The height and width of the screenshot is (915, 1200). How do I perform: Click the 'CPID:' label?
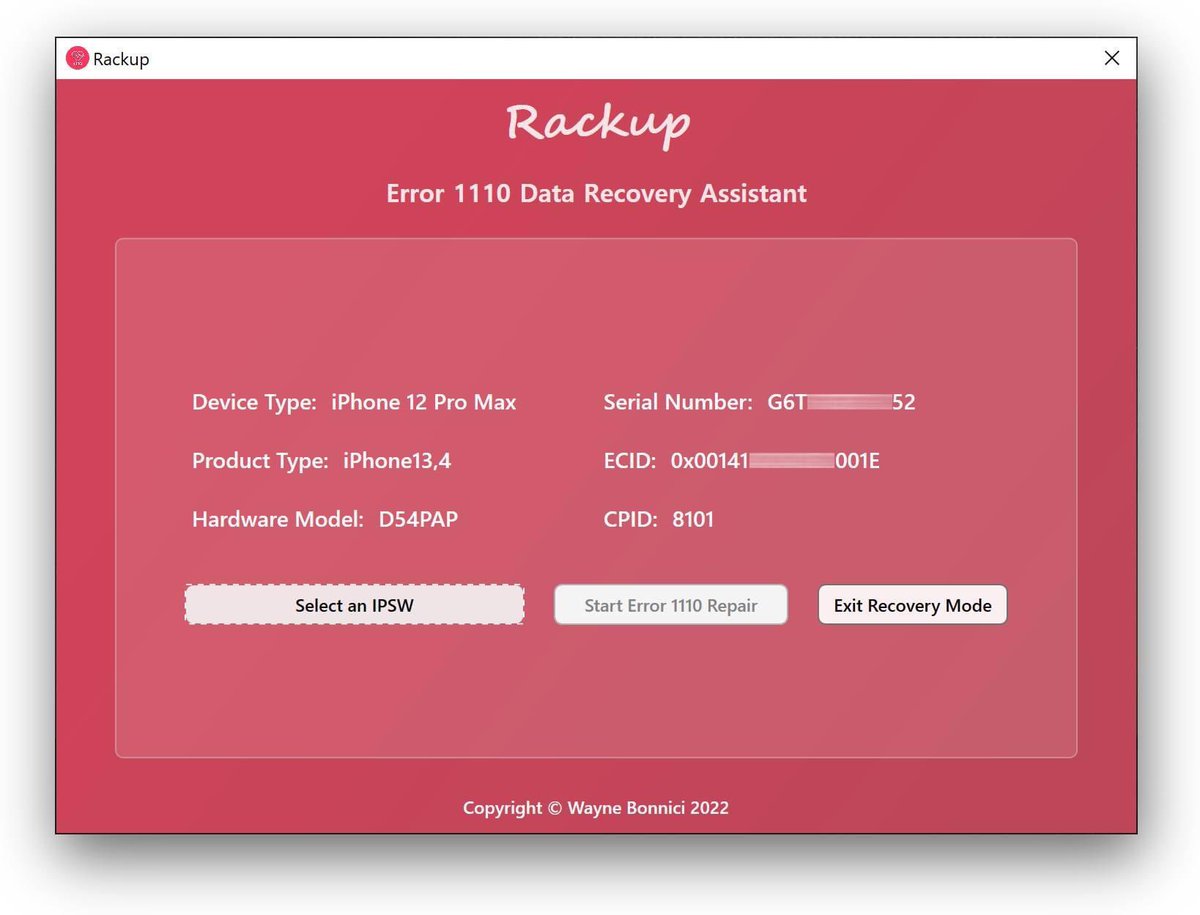[x=631, y=519]
